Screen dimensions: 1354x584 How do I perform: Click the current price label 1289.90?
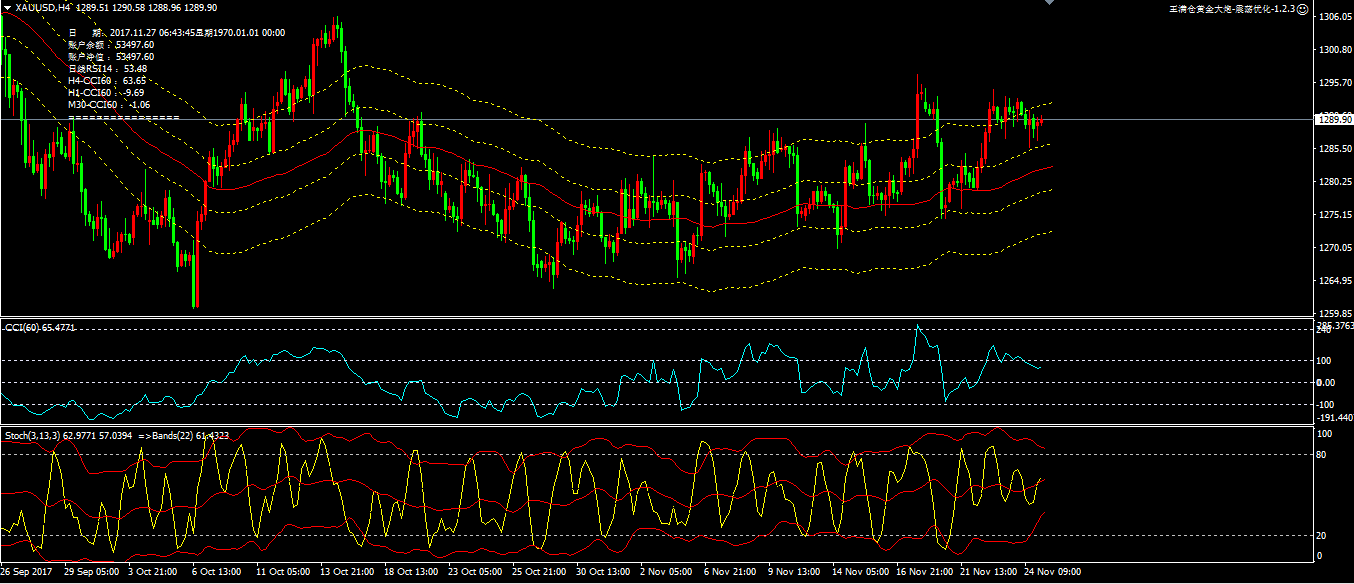click(x=1335, y=119)
